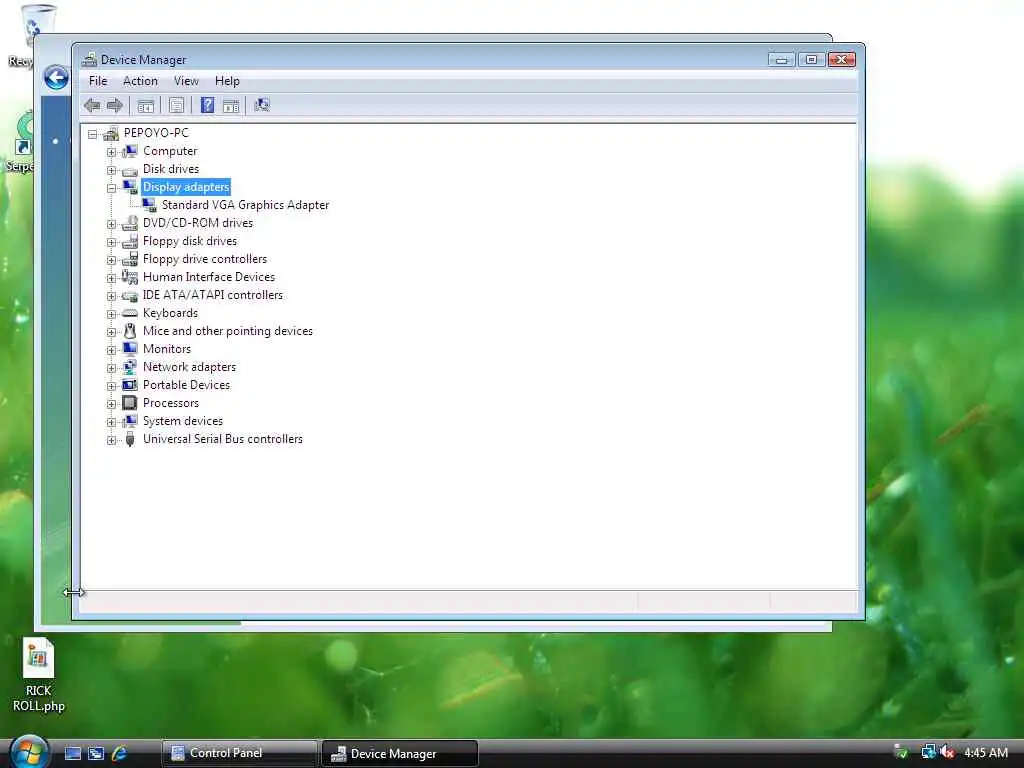This screenshot has width=1024, height=768.
Task: Toggle the action pane toolbar icon
Action: click(x=231, y=106)
